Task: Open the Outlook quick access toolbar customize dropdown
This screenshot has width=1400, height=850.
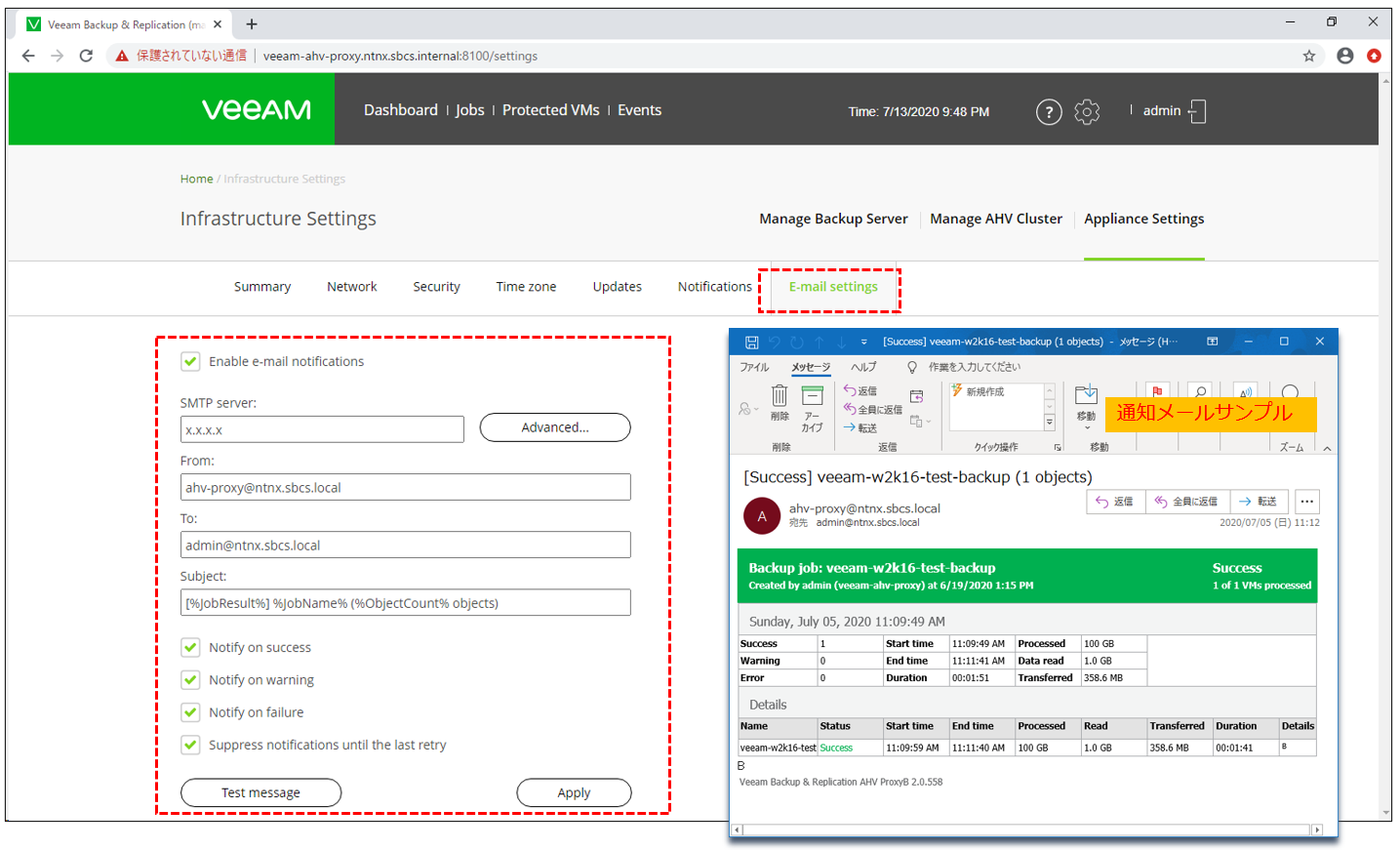Action: pyautogui.click(x=863, y=342)
